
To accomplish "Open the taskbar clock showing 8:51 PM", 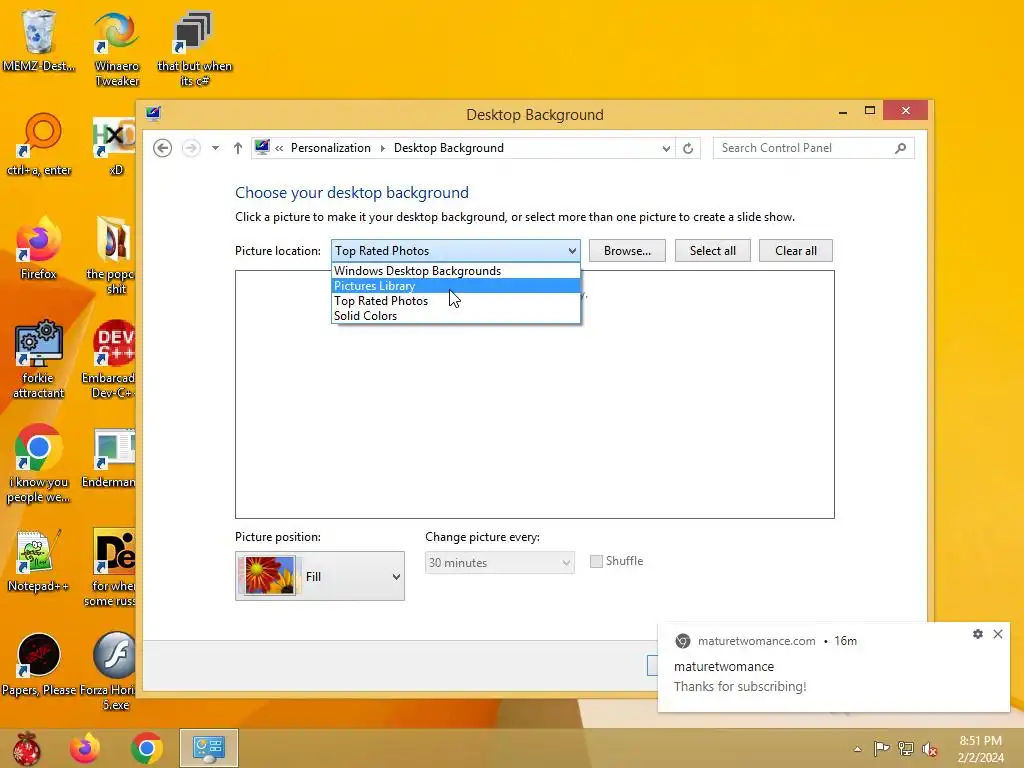I will click(980, 749).
